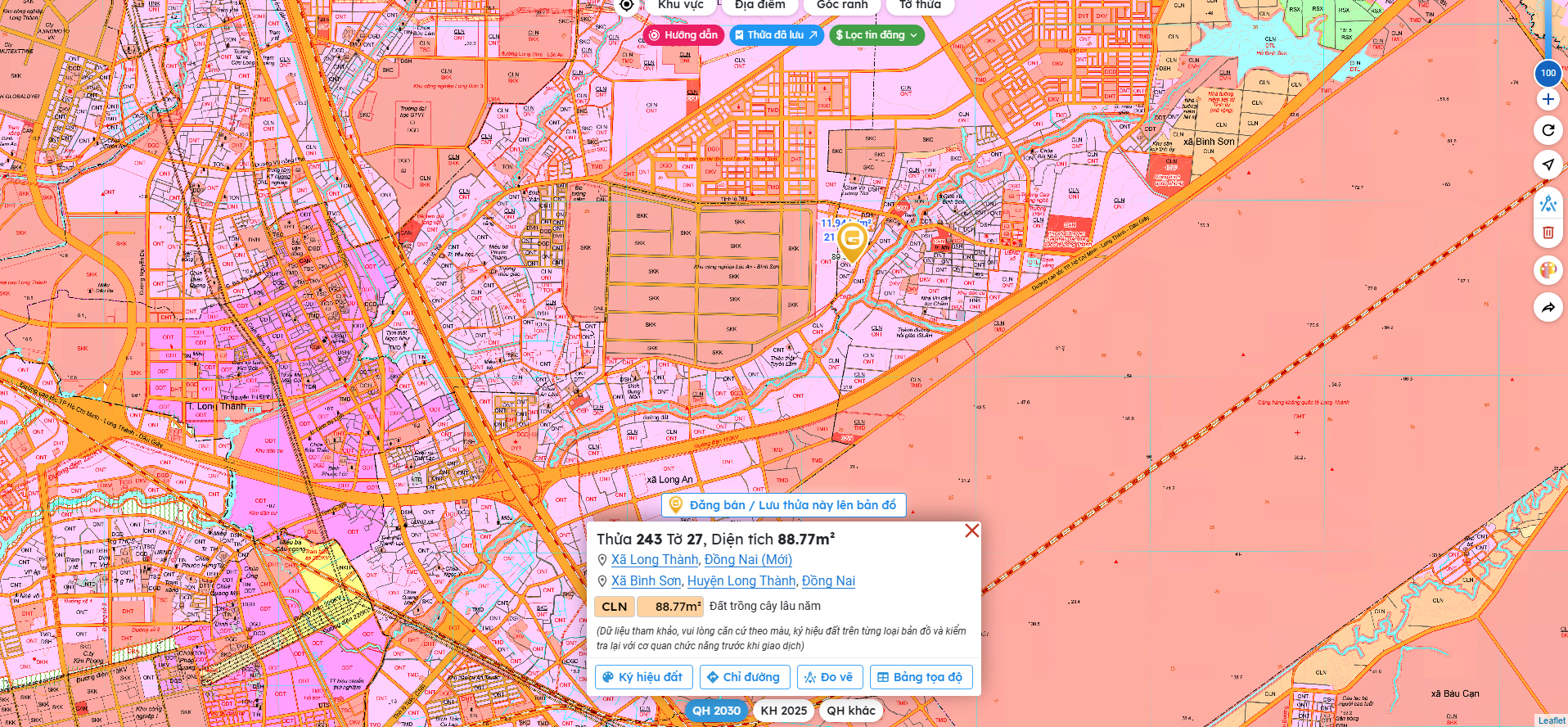Click bookmark icon in Thửa đã lưu
The width and height of the screenshot is (1568, 727).
pyautogui.click(x=739, y=35)
